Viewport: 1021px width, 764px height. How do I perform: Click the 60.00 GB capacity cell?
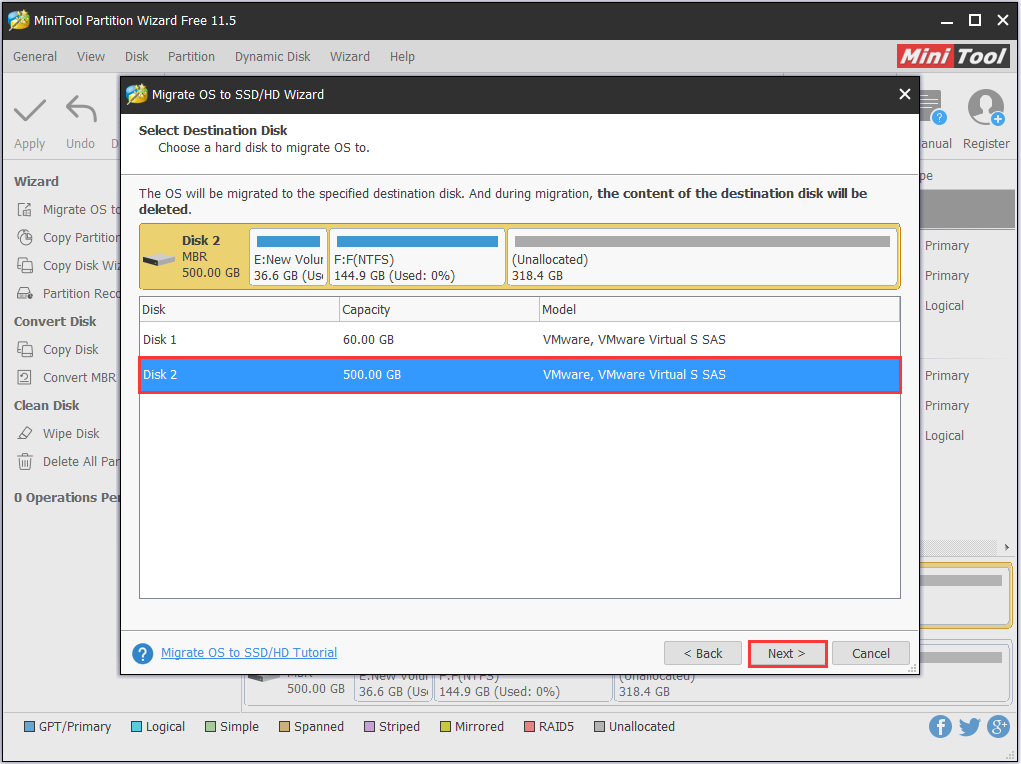click(369, 339)
